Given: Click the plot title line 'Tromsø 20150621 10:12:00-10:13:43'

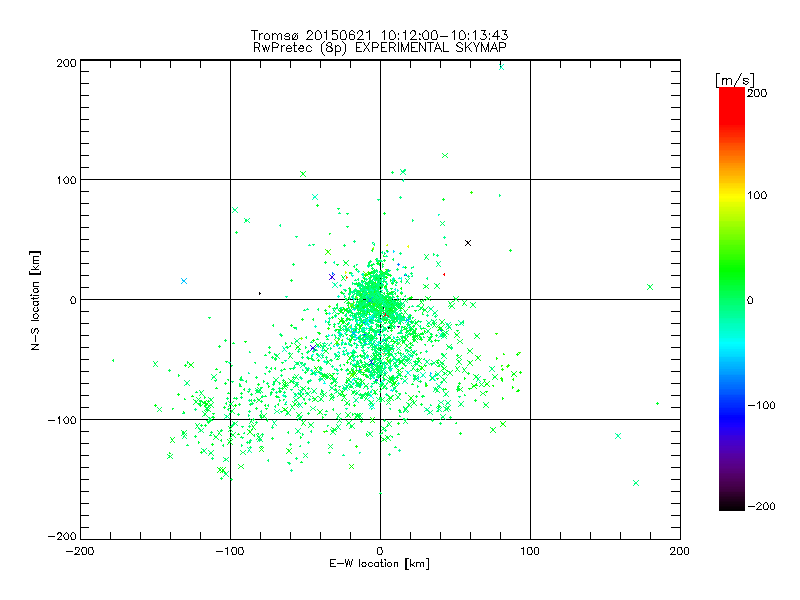Looking at the screenshot, I should (379, 35).
